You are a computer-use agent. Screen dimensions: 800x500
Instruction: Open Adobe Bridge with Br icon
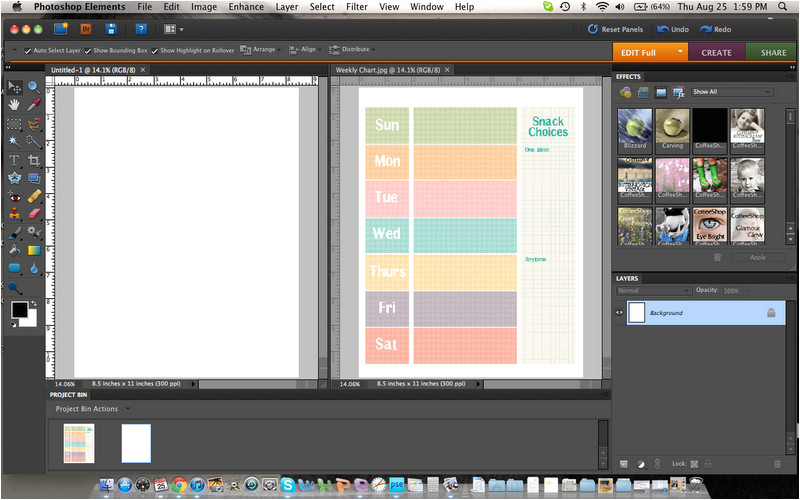coord(86,29)
